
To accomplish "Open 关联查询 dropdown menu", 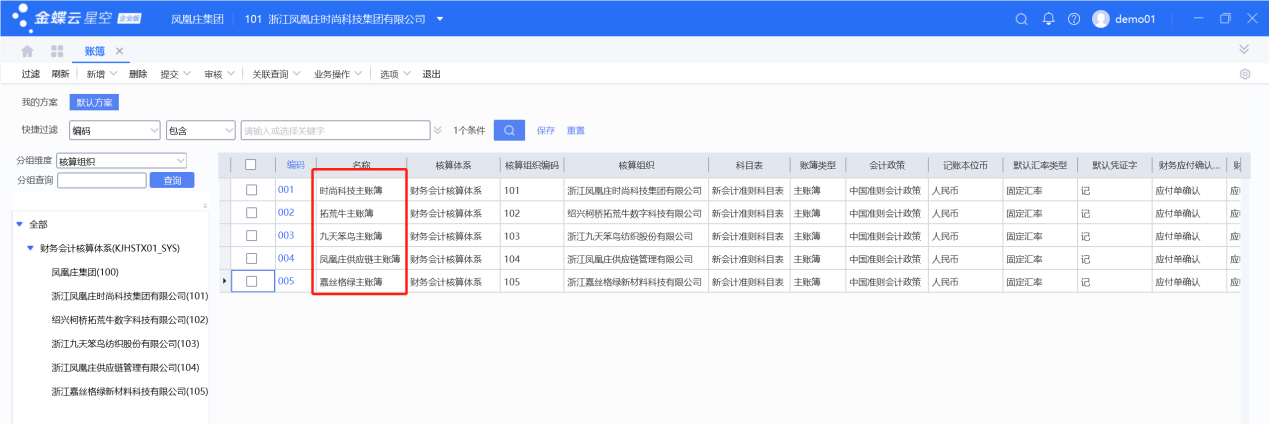I will click(297, 74).
